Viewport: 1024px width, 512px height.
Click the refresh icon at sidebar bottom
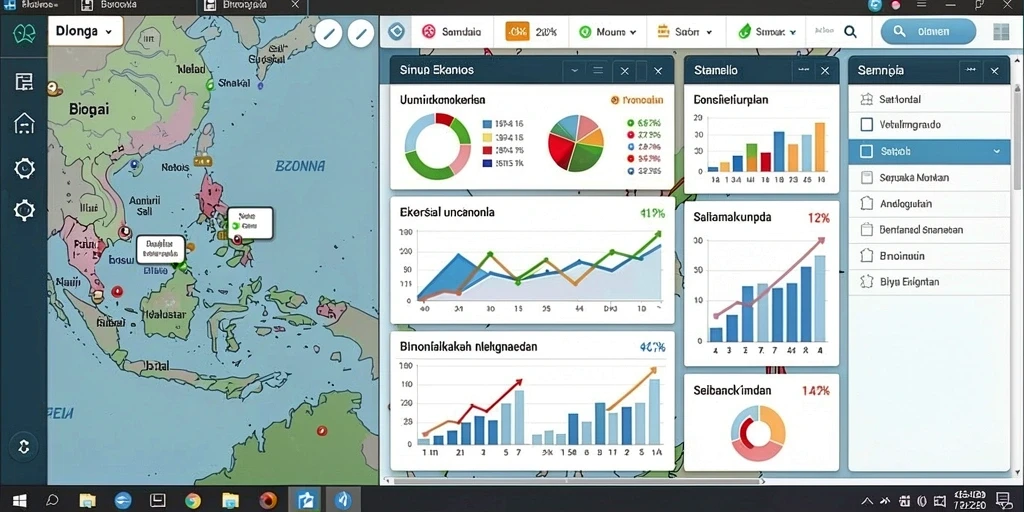click(x=24, y=447)
